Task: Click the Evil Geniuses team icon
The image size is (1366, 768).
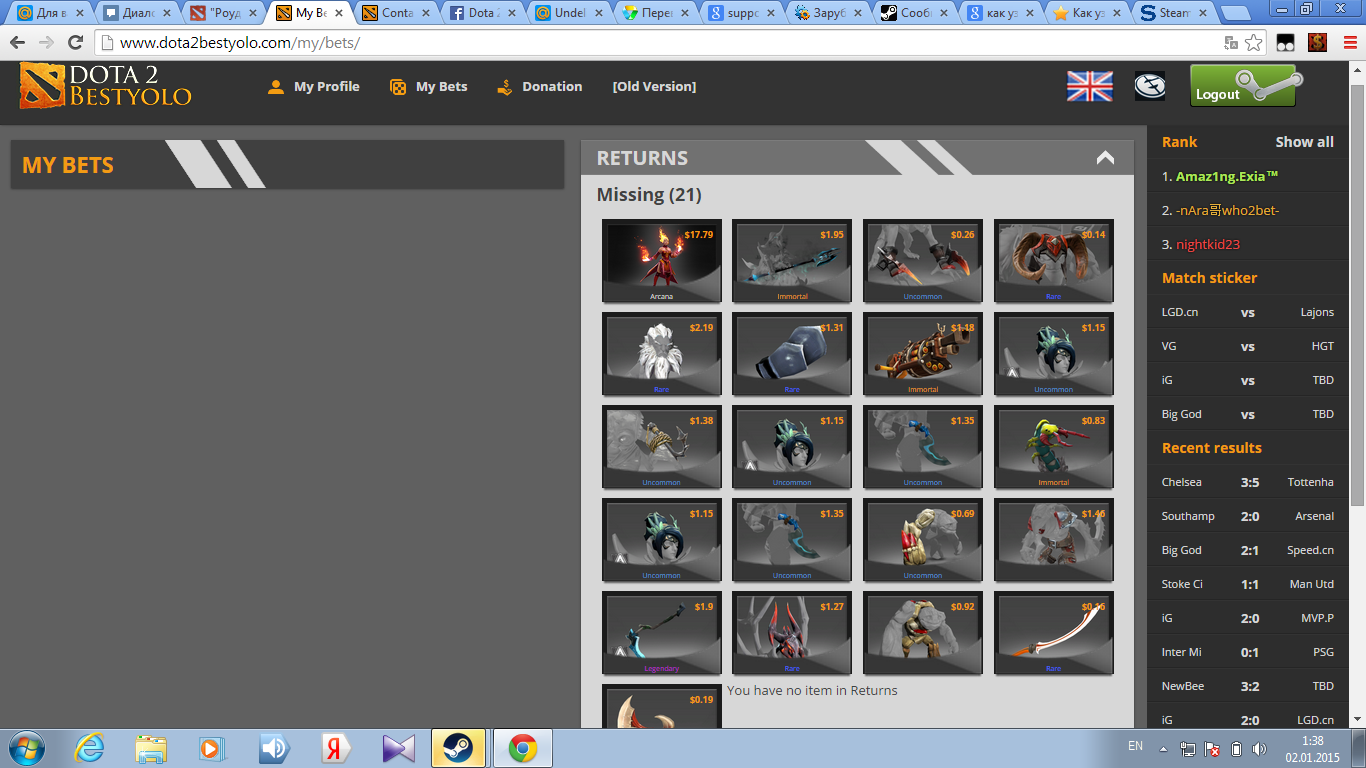Action: [1150, 86]
